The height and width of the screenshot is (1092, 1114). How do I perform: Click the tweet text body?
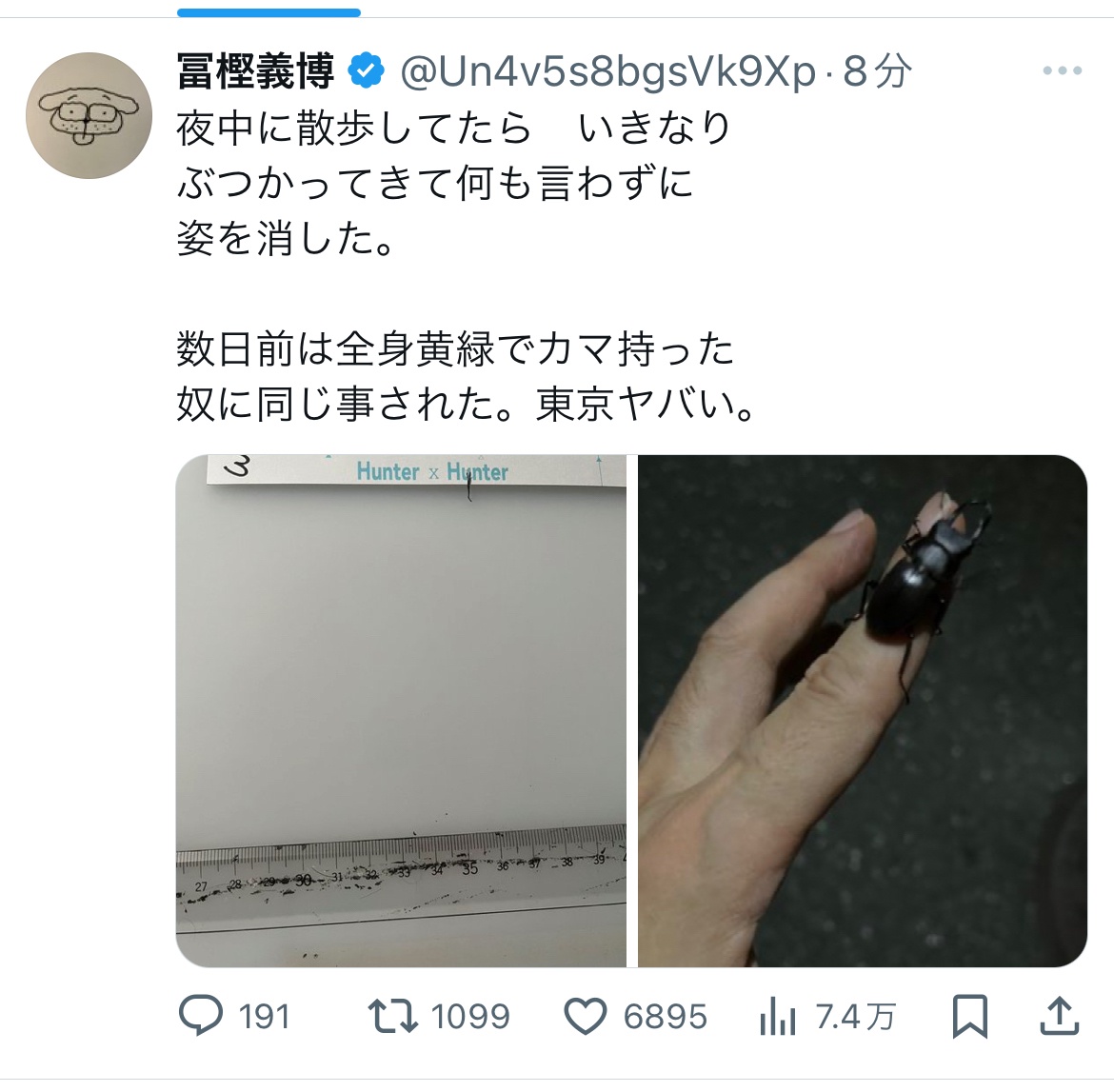(x=466, y=267)
